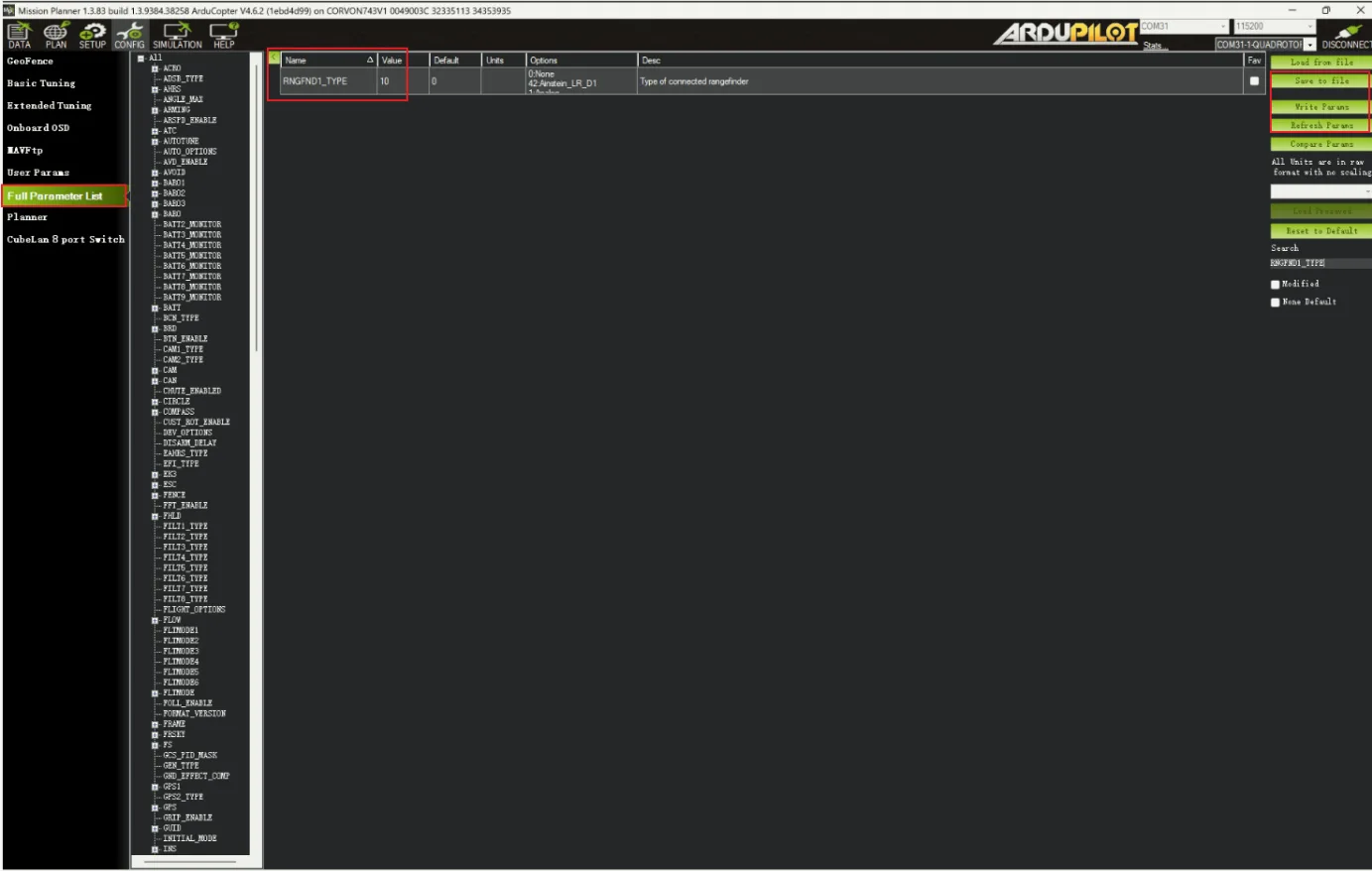Screen dimensions: 1372x871
Task: Click Write Params button
Action: (x=1321, y=107)
